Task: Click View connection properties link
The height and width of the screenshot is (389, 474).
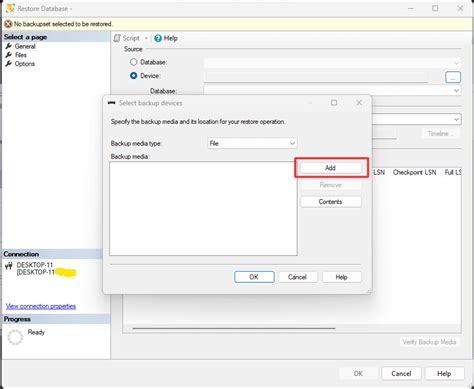Action: pos(41,306)
